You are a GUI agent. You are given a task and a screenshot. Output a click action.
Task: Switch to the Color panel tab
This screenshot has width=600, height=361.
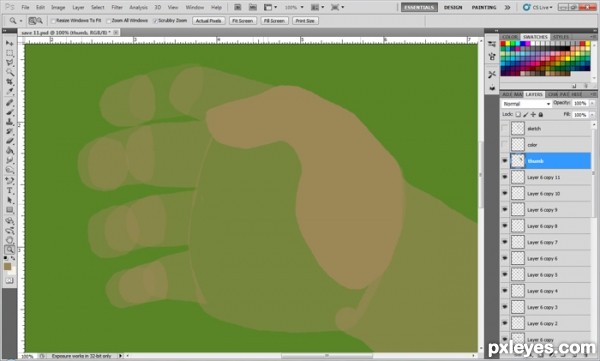510,37
